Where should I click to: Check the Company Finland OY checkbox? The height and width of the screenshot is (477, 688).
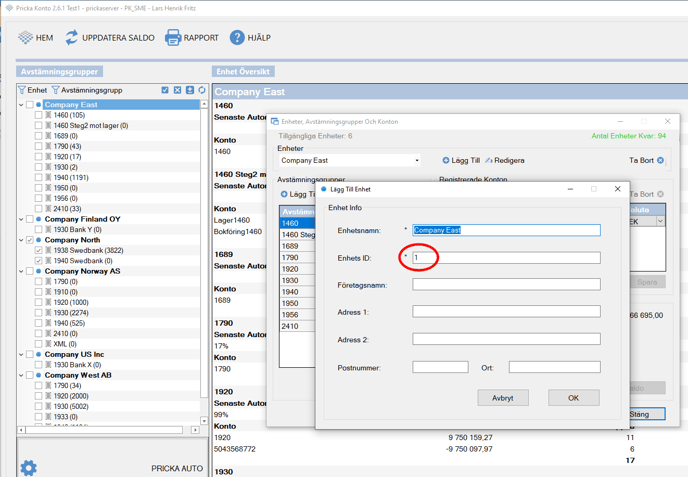point(30,219)
